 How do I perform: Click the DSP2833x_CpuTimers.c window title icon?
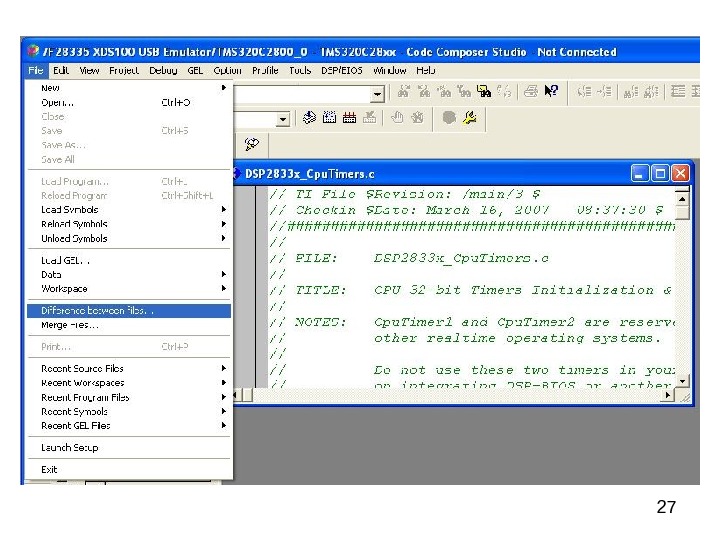(x=237, y=174)
